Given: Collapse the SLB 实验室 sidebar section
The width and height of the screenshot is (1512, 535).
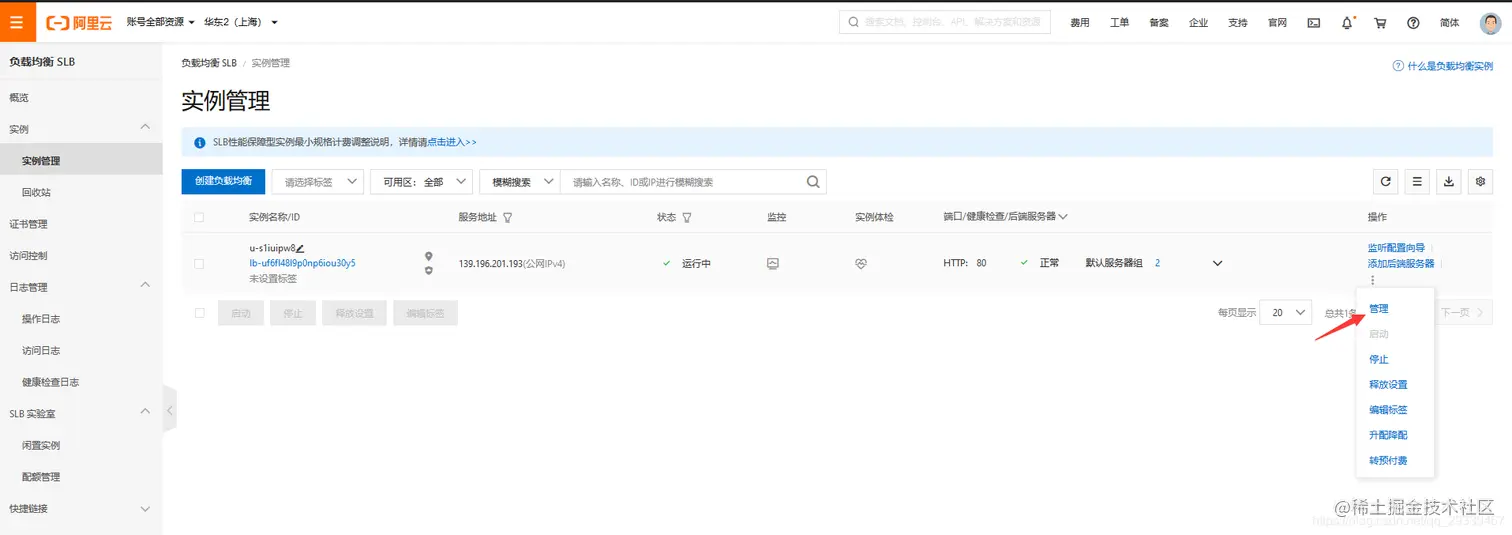Looking at the screenshot, I should tap(145, 412).
